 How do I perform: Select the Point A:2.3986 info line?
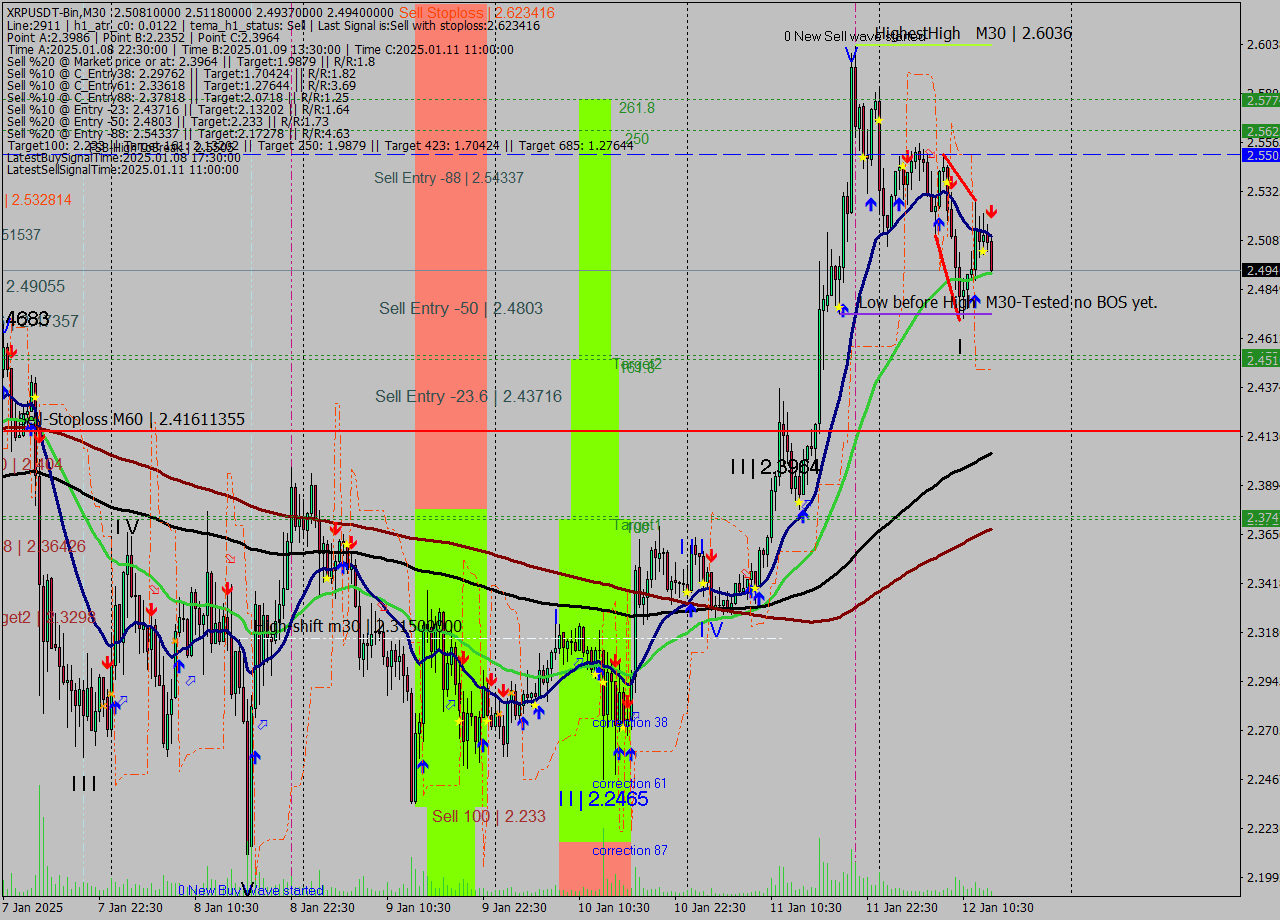point(143,38)
